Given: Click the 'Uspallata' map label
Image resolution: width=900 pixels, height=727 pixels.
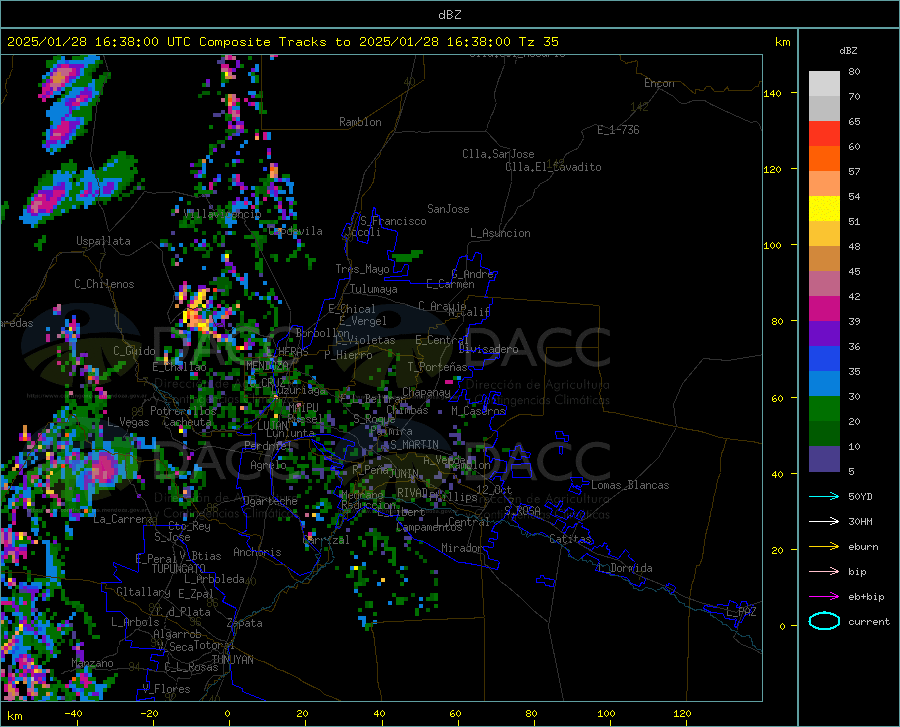Looking at the screenshot, I should pyautogui.click(x=103, y=241).
